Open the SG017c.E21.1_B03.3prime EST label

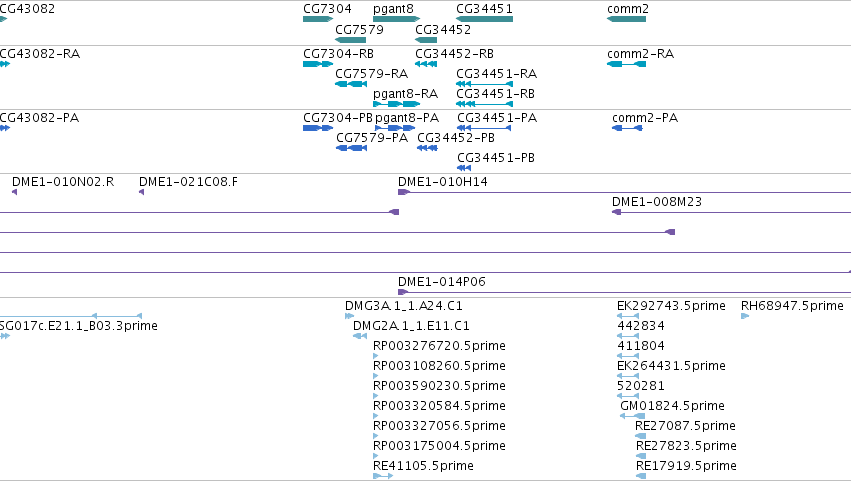coord(79,326)
